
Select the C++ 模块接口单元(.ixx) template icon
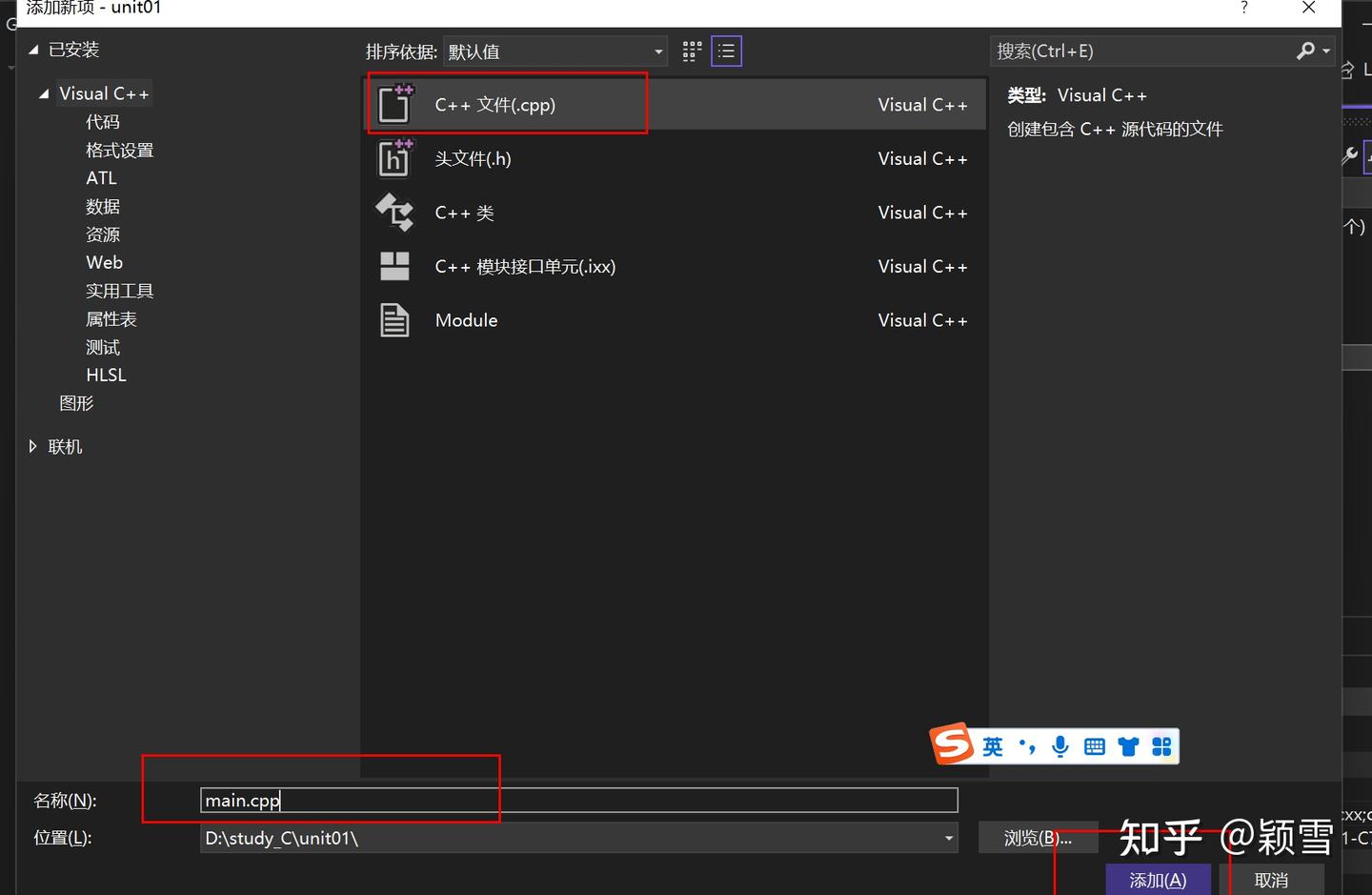394,266
